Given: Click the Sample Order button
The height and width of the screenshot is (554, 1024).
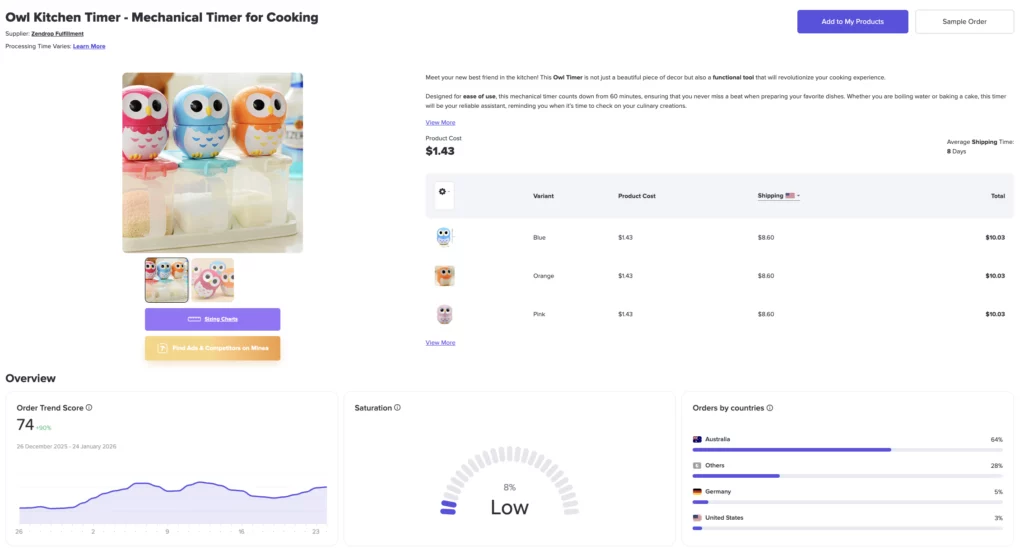Looking at the screenshot, I should [x=964, y=21].
